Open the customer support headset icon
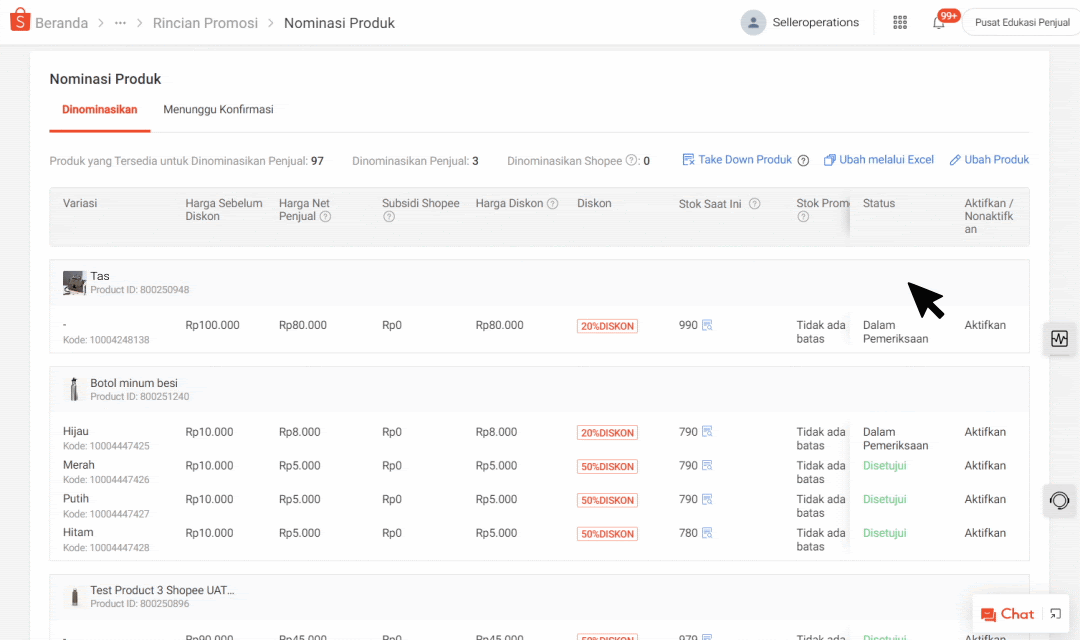The width and height of the screenshot is (1080, 640). [1059, 500]
